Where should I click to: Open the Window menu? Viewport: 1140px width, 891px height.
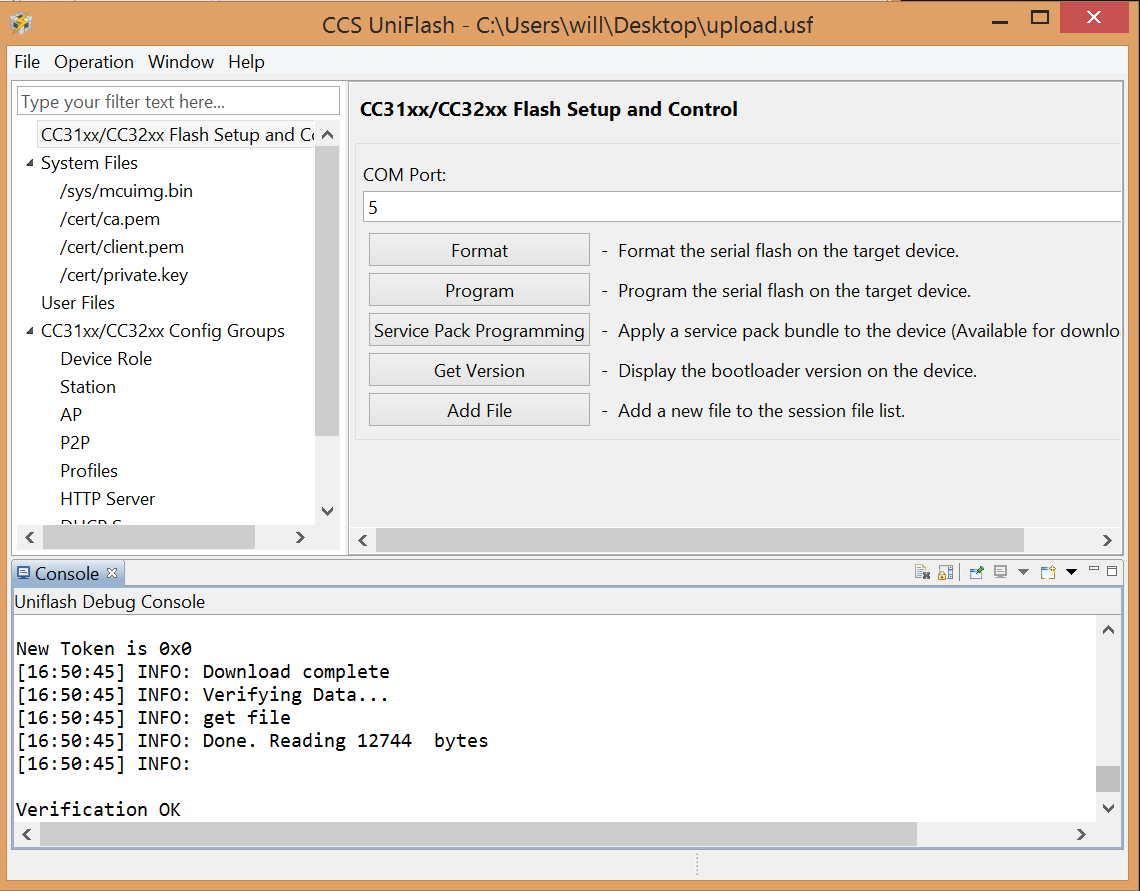(x=181, y=62)
